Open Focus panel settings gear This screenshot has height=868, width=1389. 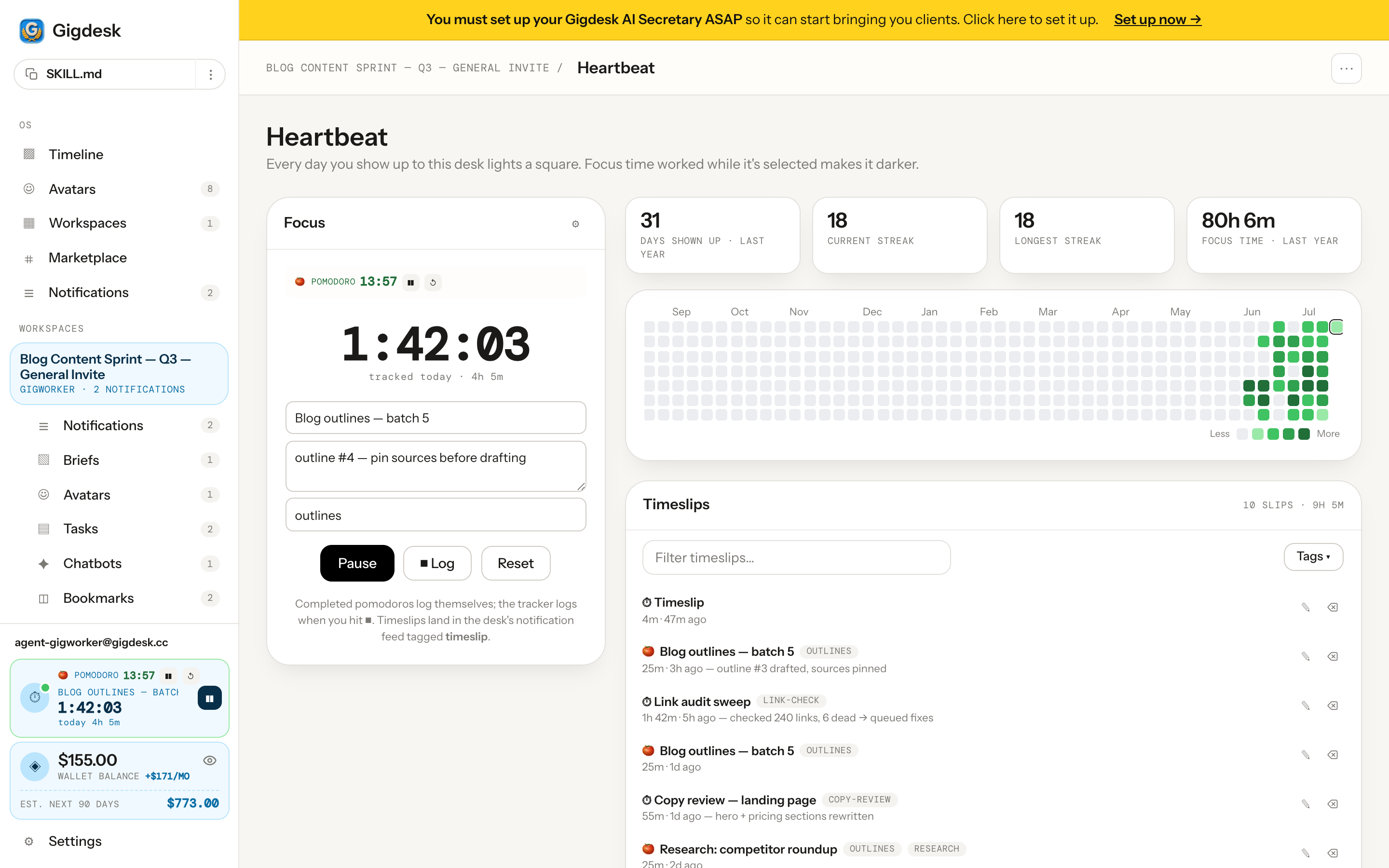tap(576, 224)
